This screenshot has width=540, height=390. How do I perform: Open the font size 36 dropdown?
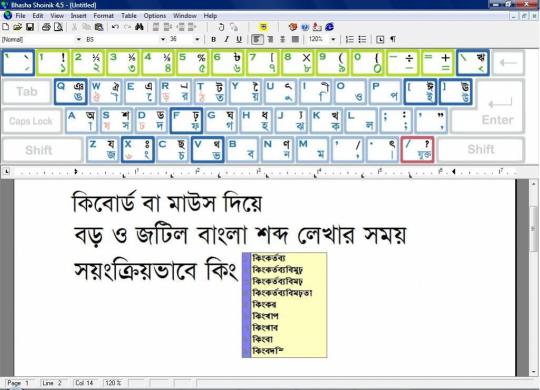197,39
